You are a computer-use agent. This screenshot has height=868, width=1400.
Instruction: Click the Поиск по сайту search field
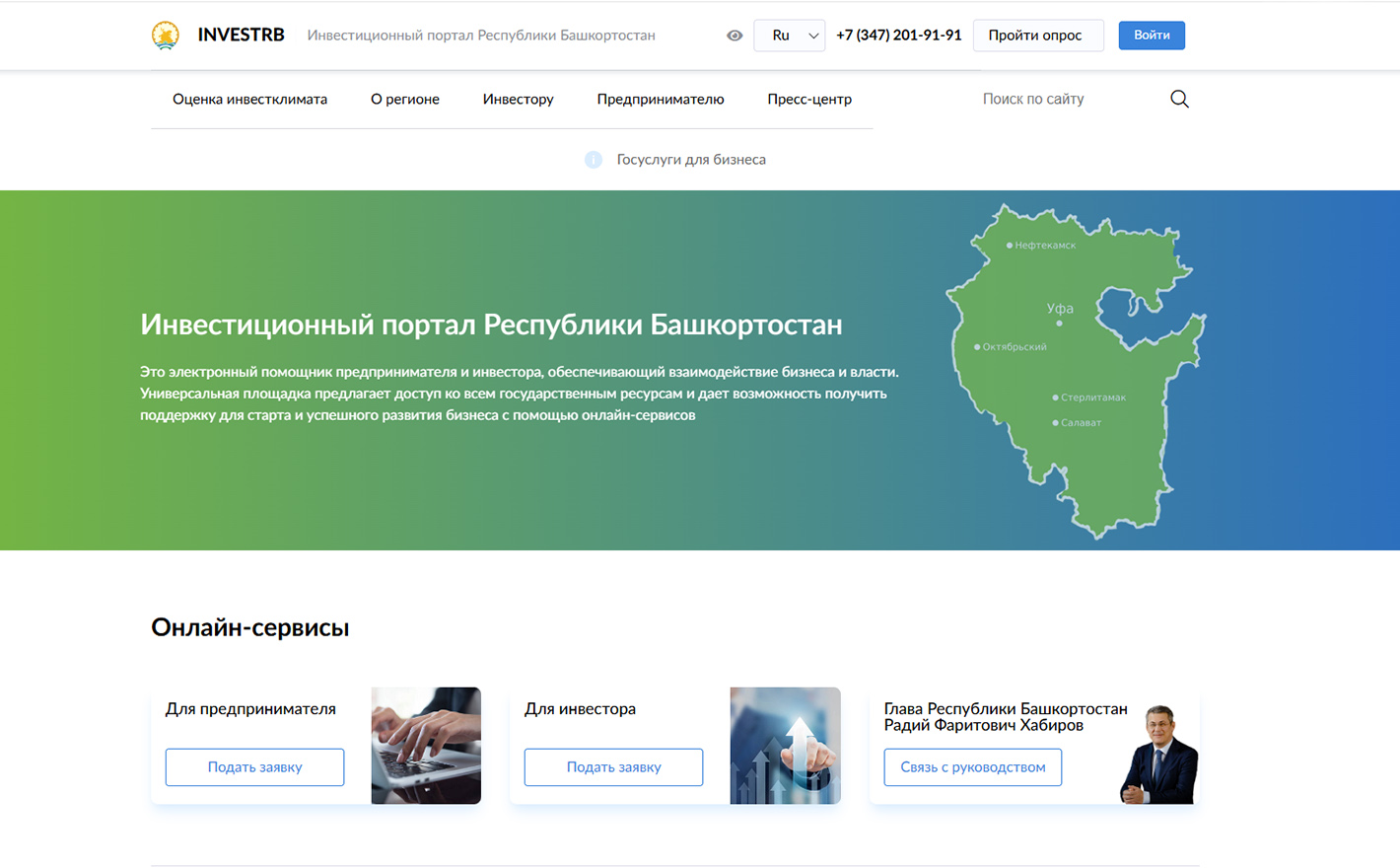coord(1065,99)
